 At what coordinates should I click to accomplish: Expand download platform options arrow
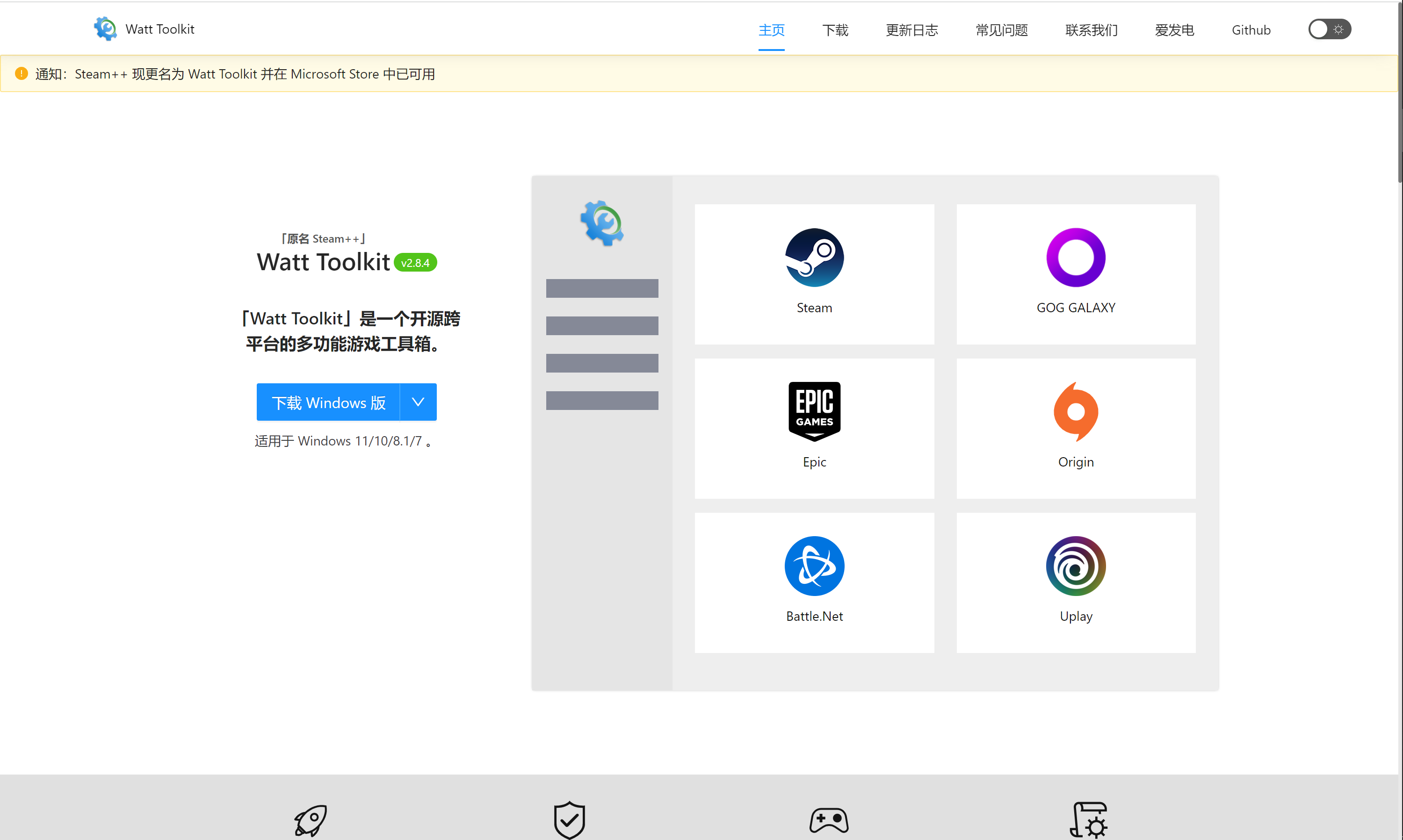(418, 402)
